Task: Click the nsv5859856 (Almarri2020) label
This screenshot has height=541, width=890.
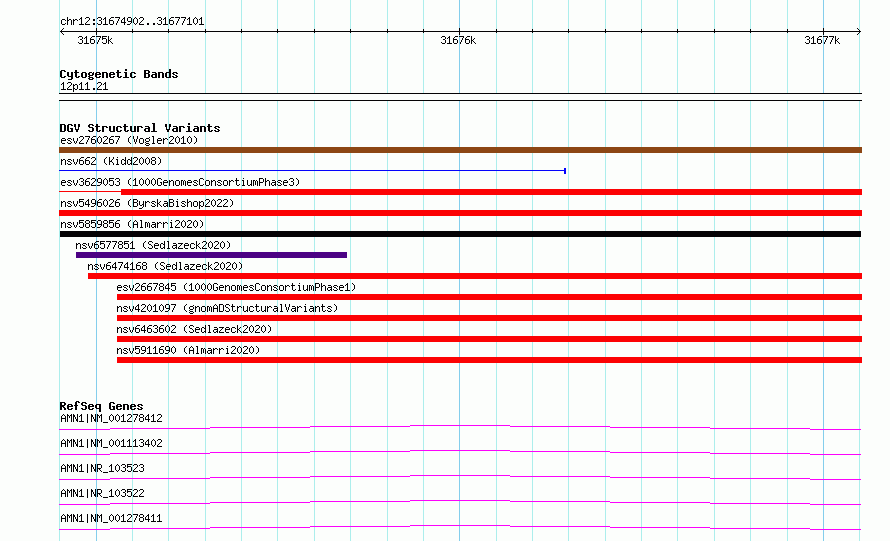Action: [x=132, y=224]
